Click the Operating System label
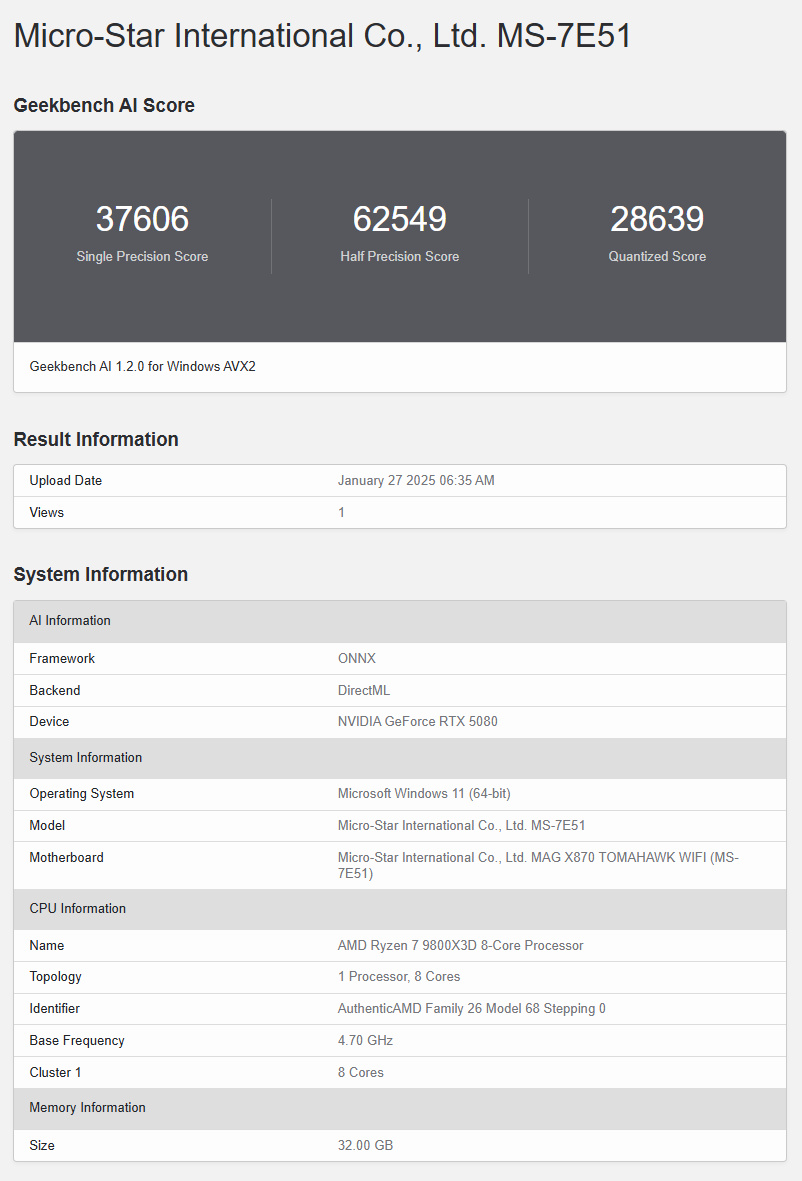 [x=81, y=794]
